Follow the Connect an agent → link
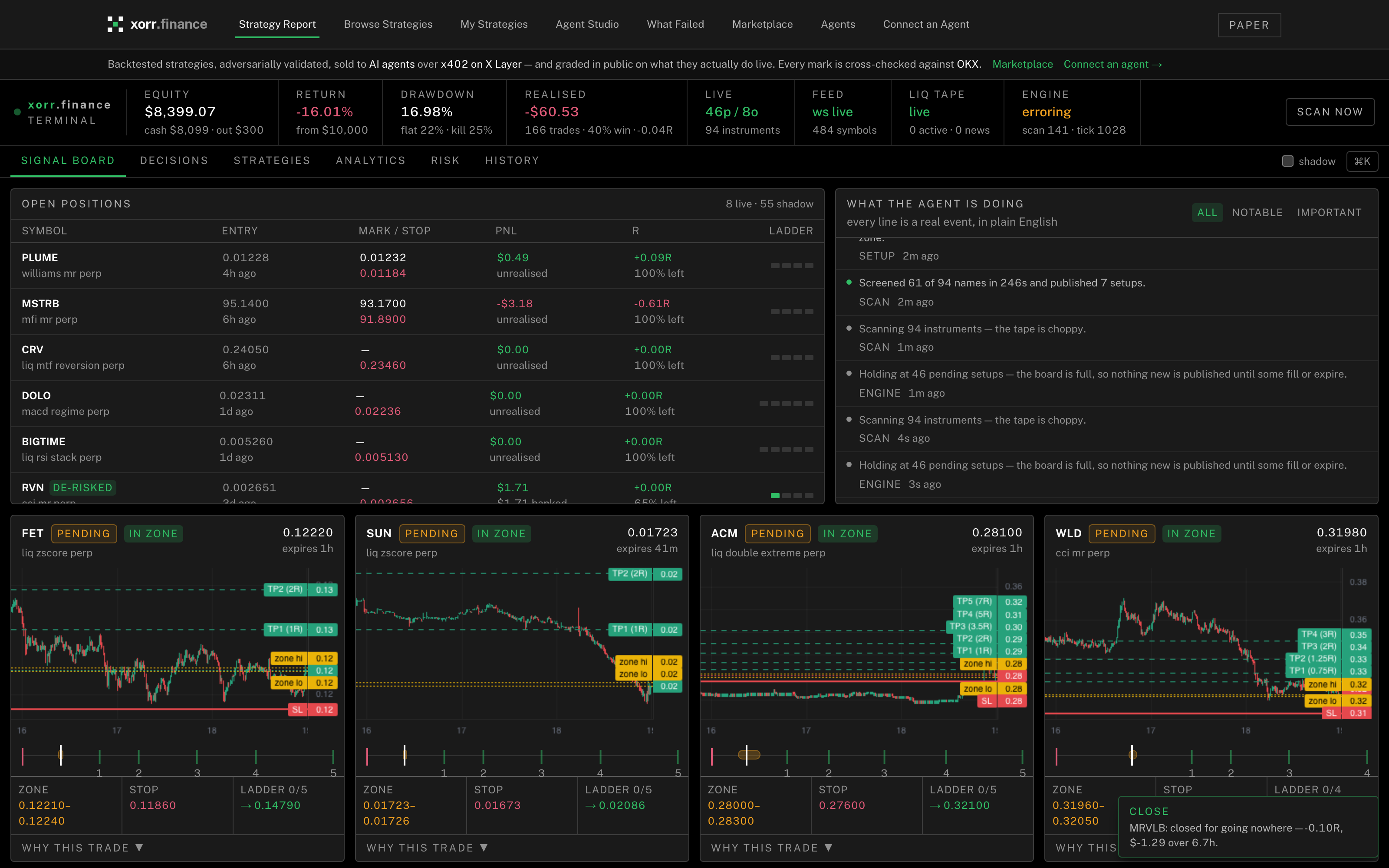The image size is (1389, 868). (x=1113, y=64)
